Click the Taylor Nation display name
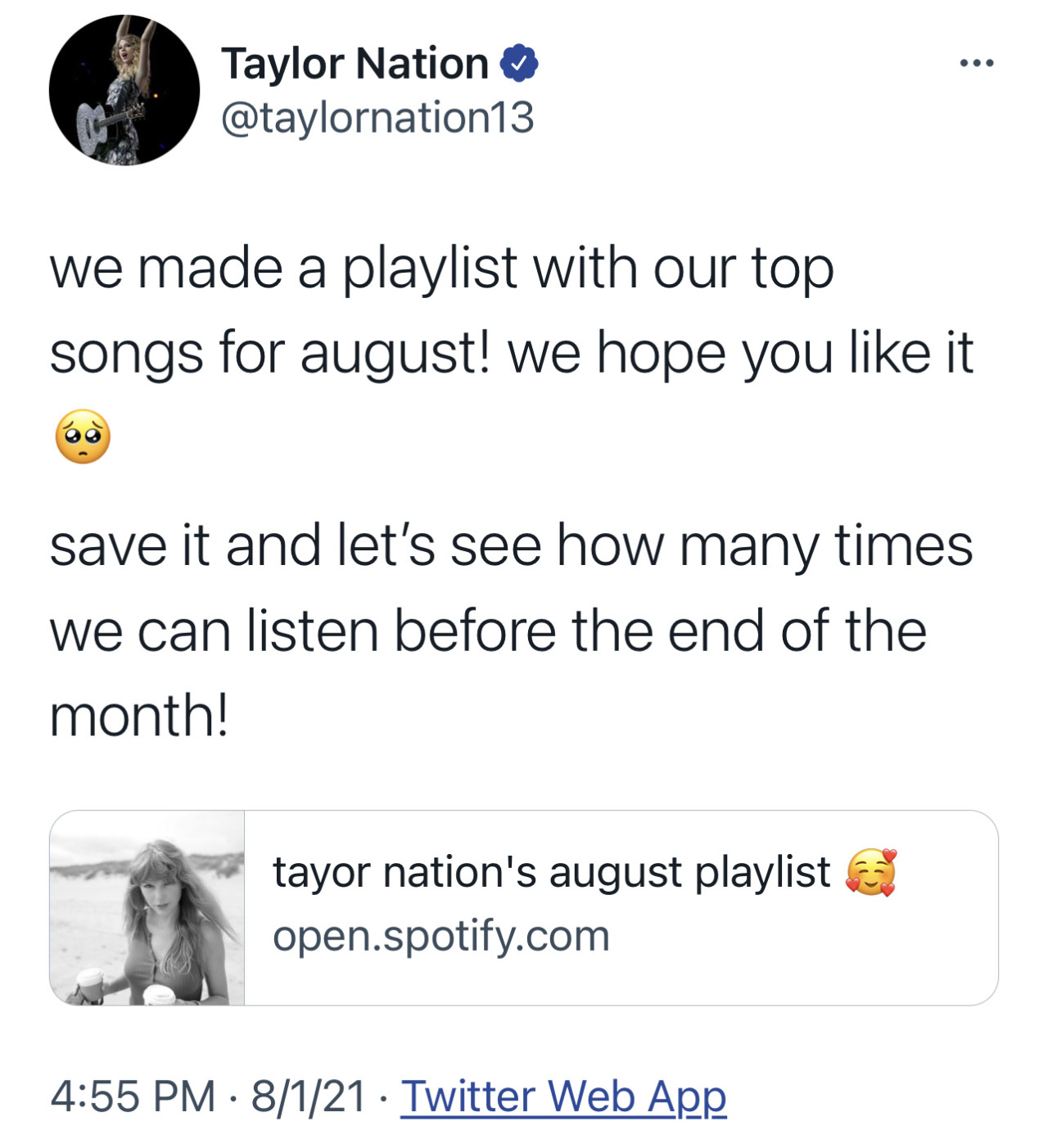The width and height of the screenshot is (1048, 1148). (355, 64)
